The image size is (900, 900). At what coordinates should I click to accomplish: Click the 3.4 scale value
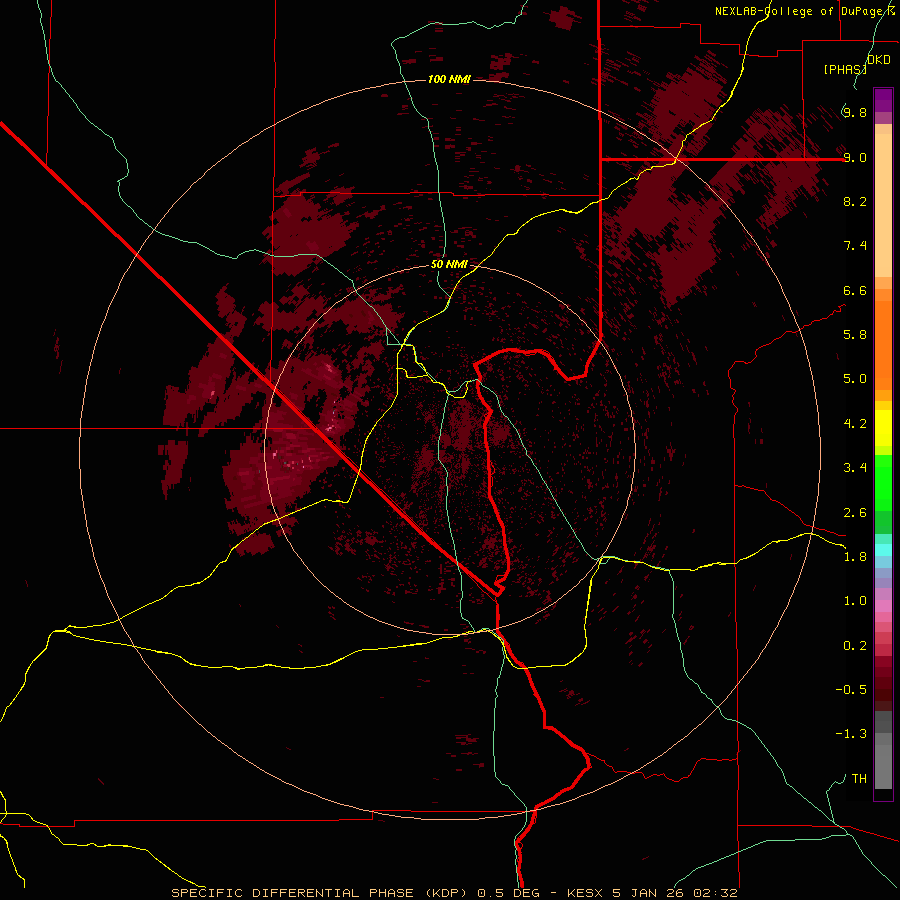coord(855,468)
